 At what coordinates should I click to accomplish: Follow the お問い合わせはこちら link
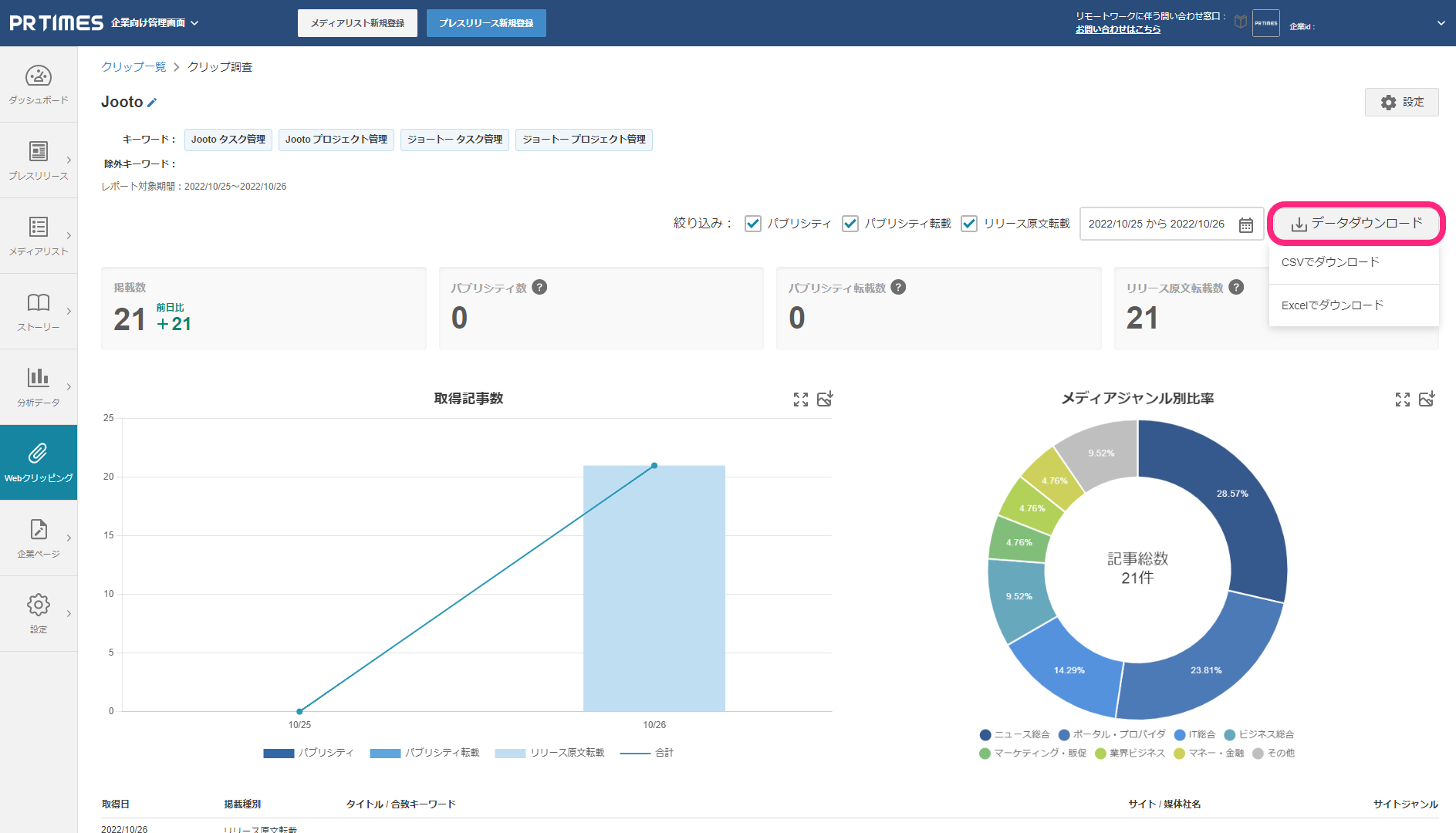[1118, 29]
